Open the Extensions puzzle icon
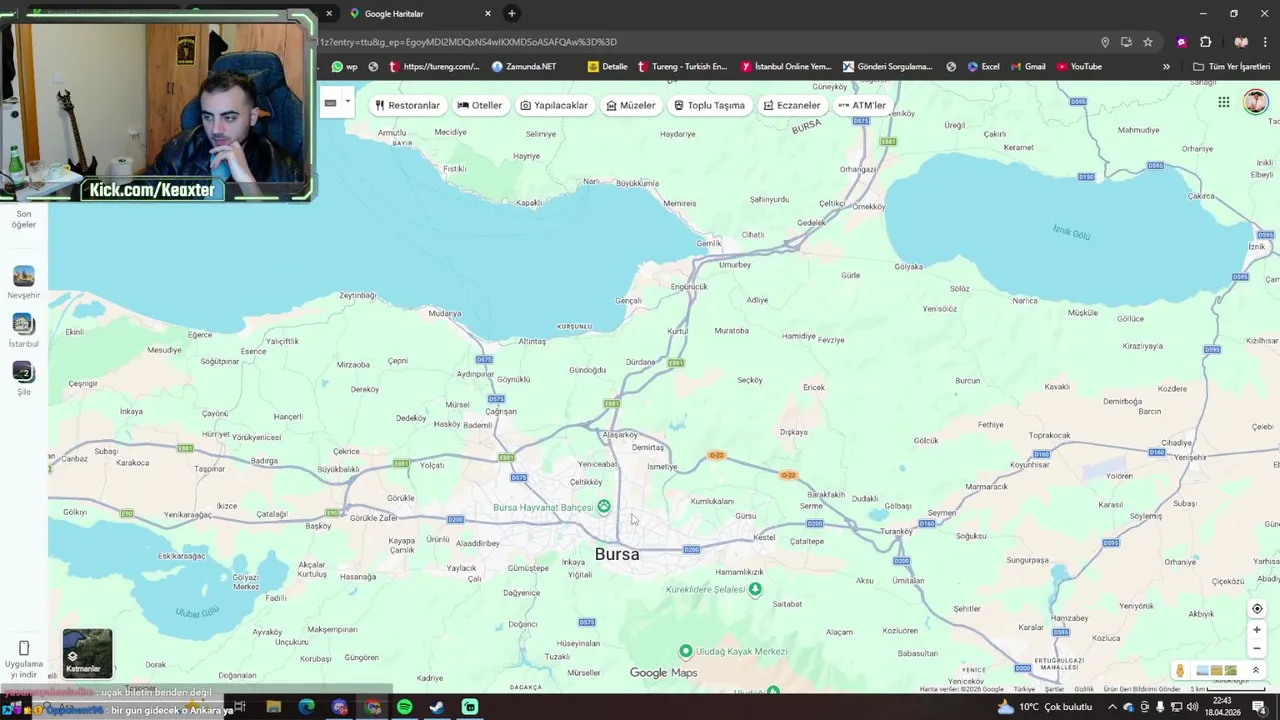The height and width of the screenshot is (720, 1280). [x=1205, y=42]
